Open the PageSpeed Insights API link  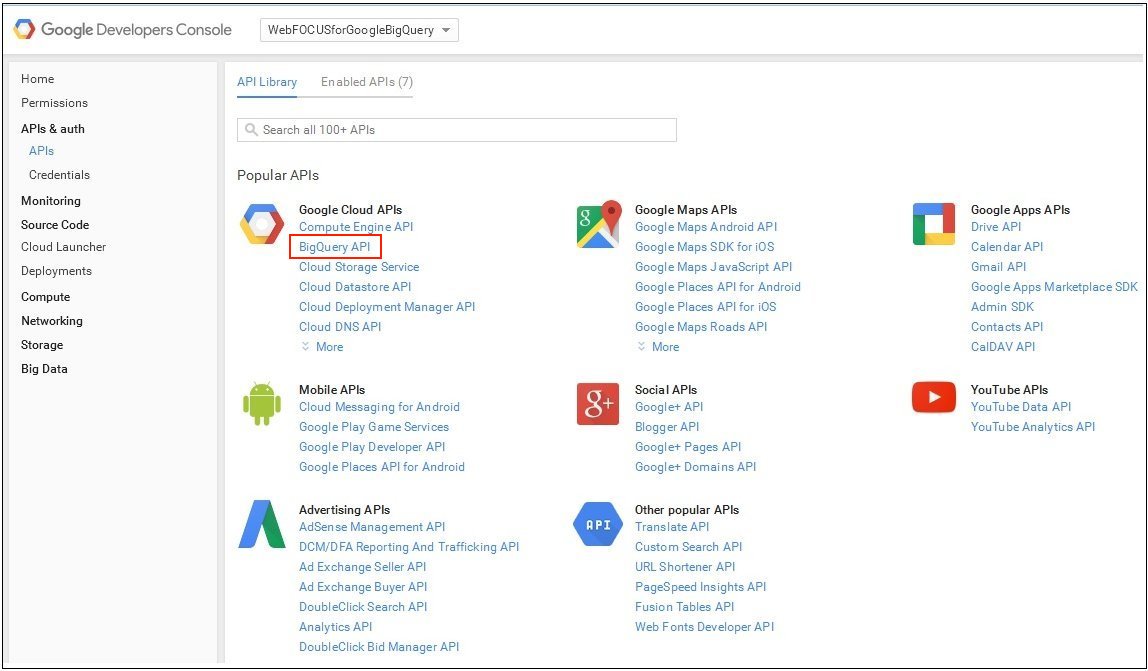pyautogui.click(x=701, y=587)
